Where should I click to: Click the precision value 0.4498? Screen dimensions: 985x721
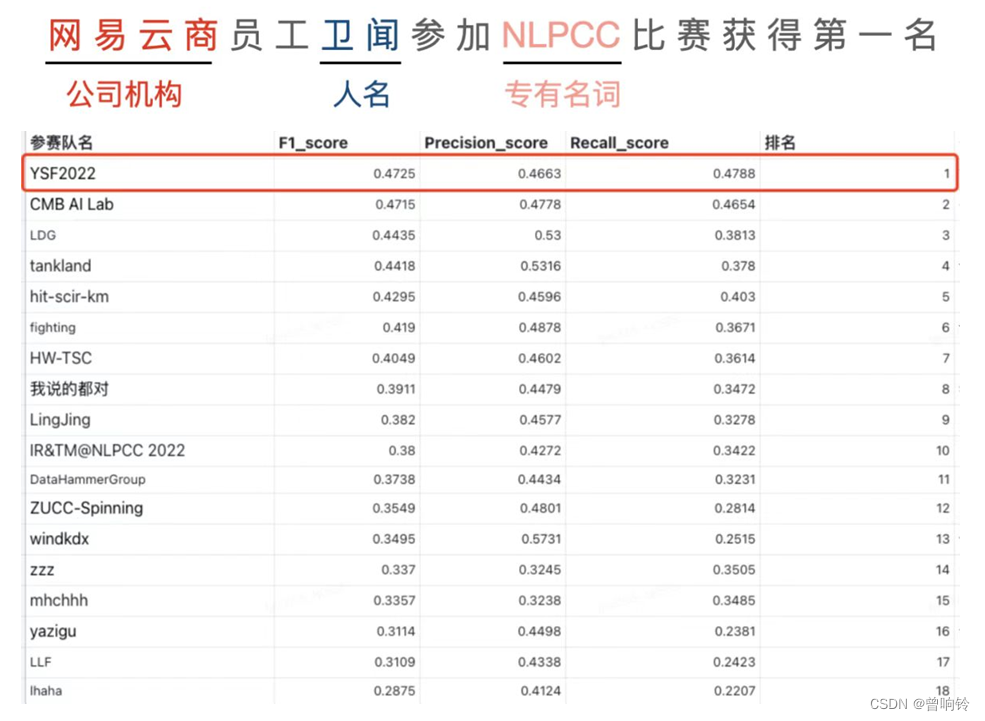(x=540, y=631)
